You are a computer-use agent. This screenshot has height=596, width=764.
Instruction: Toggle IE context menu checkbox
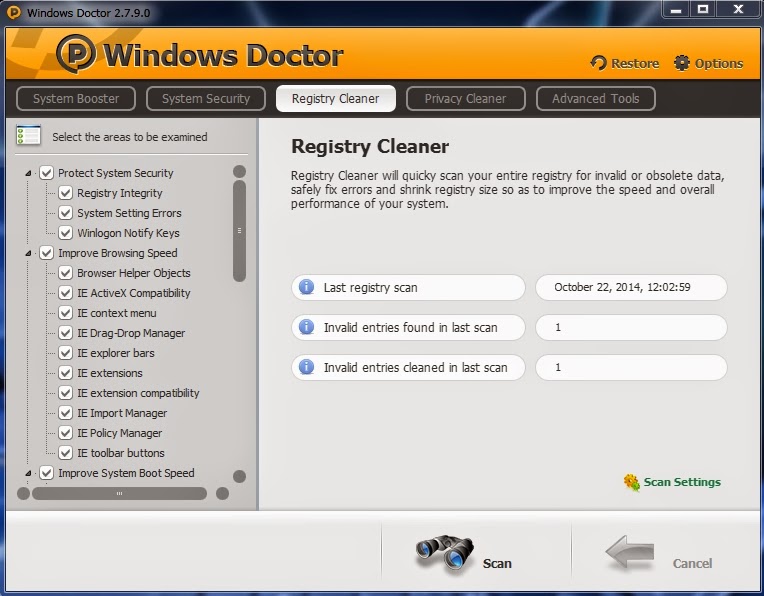[66, 312]
